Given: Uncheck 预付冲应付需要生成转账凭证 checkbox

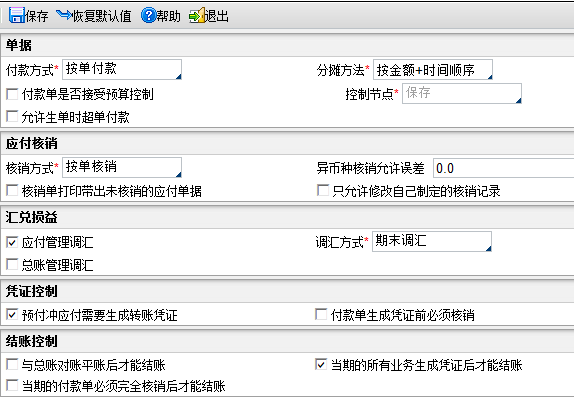Looking at the screenshot, I should pyautogui.click(x=12, y=315).
